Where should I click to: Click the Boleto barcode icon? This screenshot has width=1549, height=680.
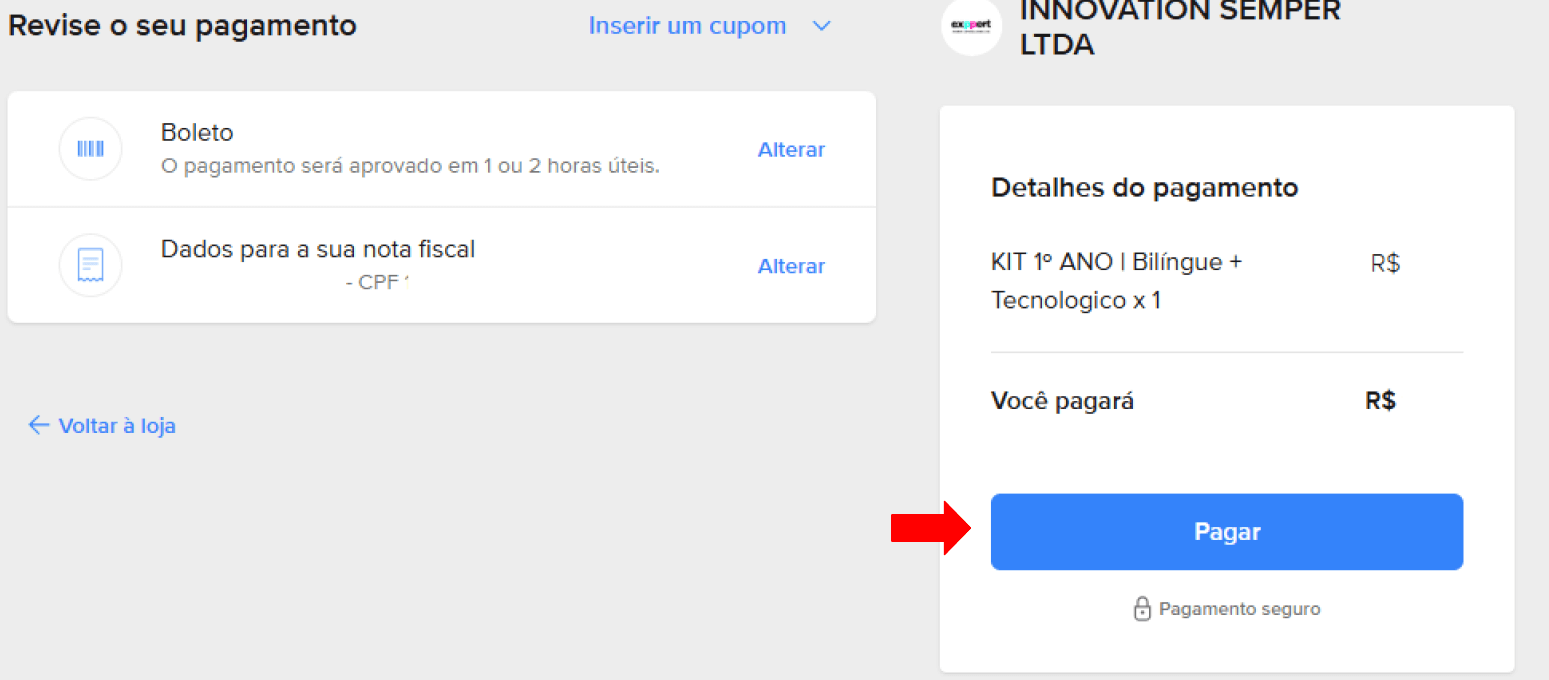[90, 148]
